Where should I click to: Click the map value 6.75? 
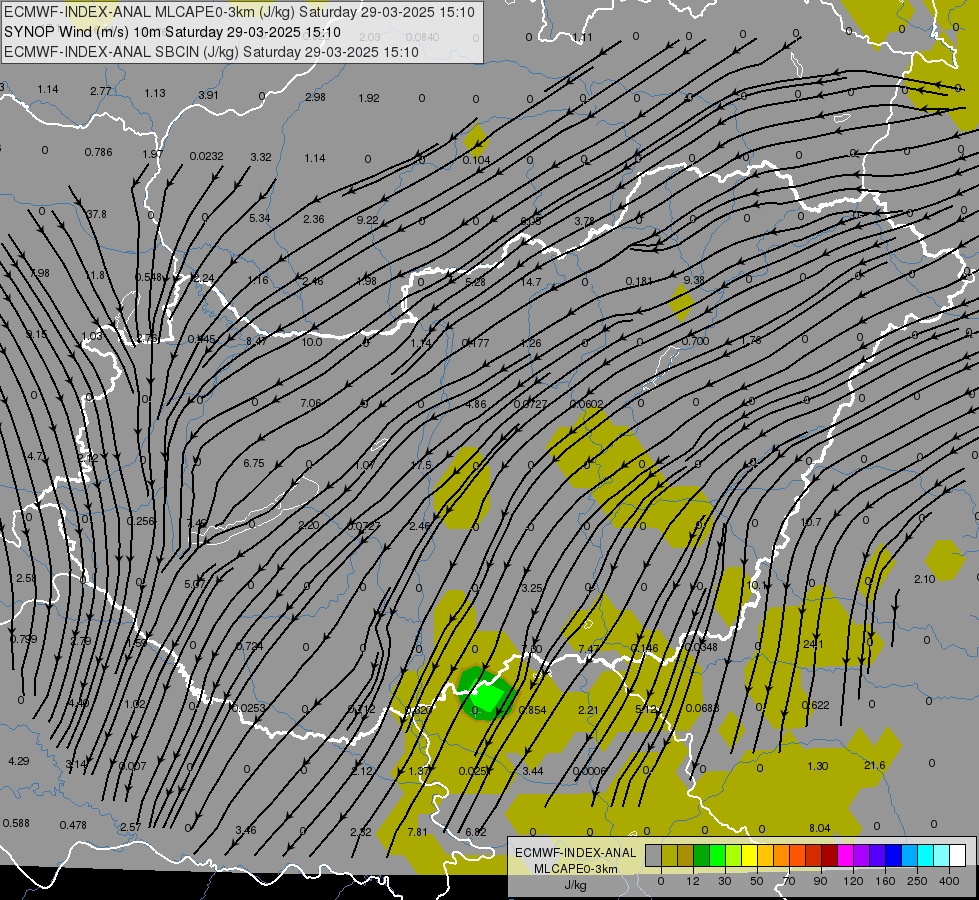click(254, 463)
